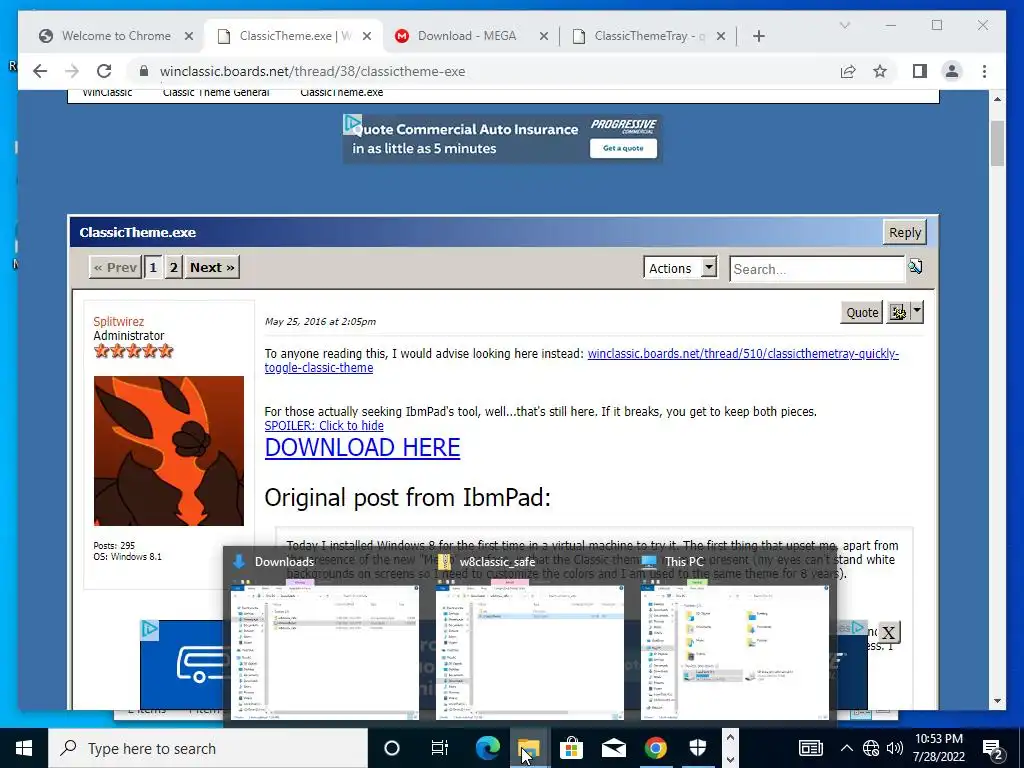The height and width of the screenshot is (768, 1024).
Task: Close the bottom ad with X button
Action: (888, 632)
